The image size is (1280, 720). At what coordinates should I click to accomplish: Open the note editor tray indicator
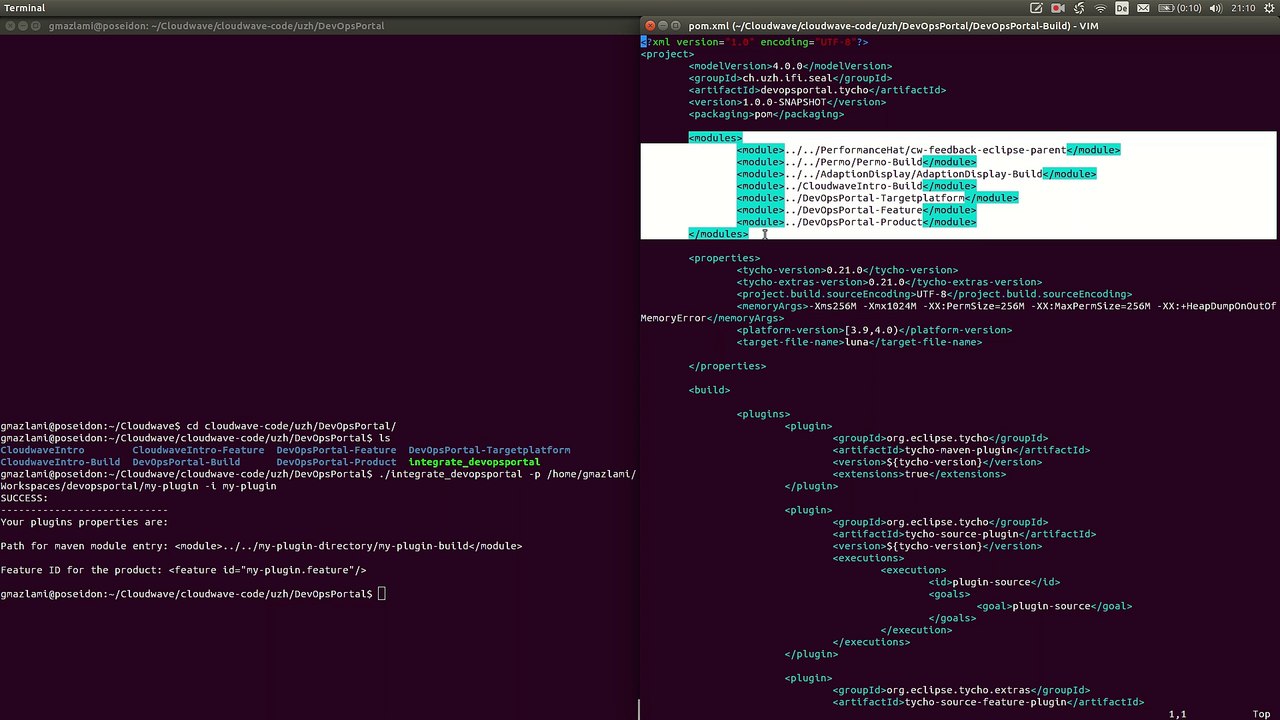(x=1037, y=8)
